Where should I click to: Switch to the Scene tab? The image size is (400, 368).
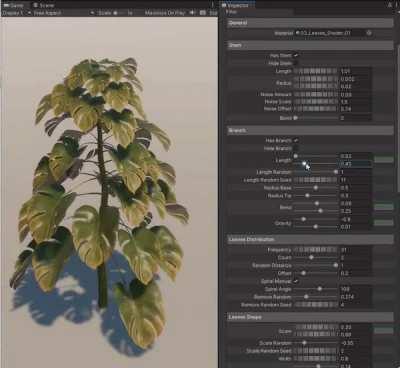[43, 5]
